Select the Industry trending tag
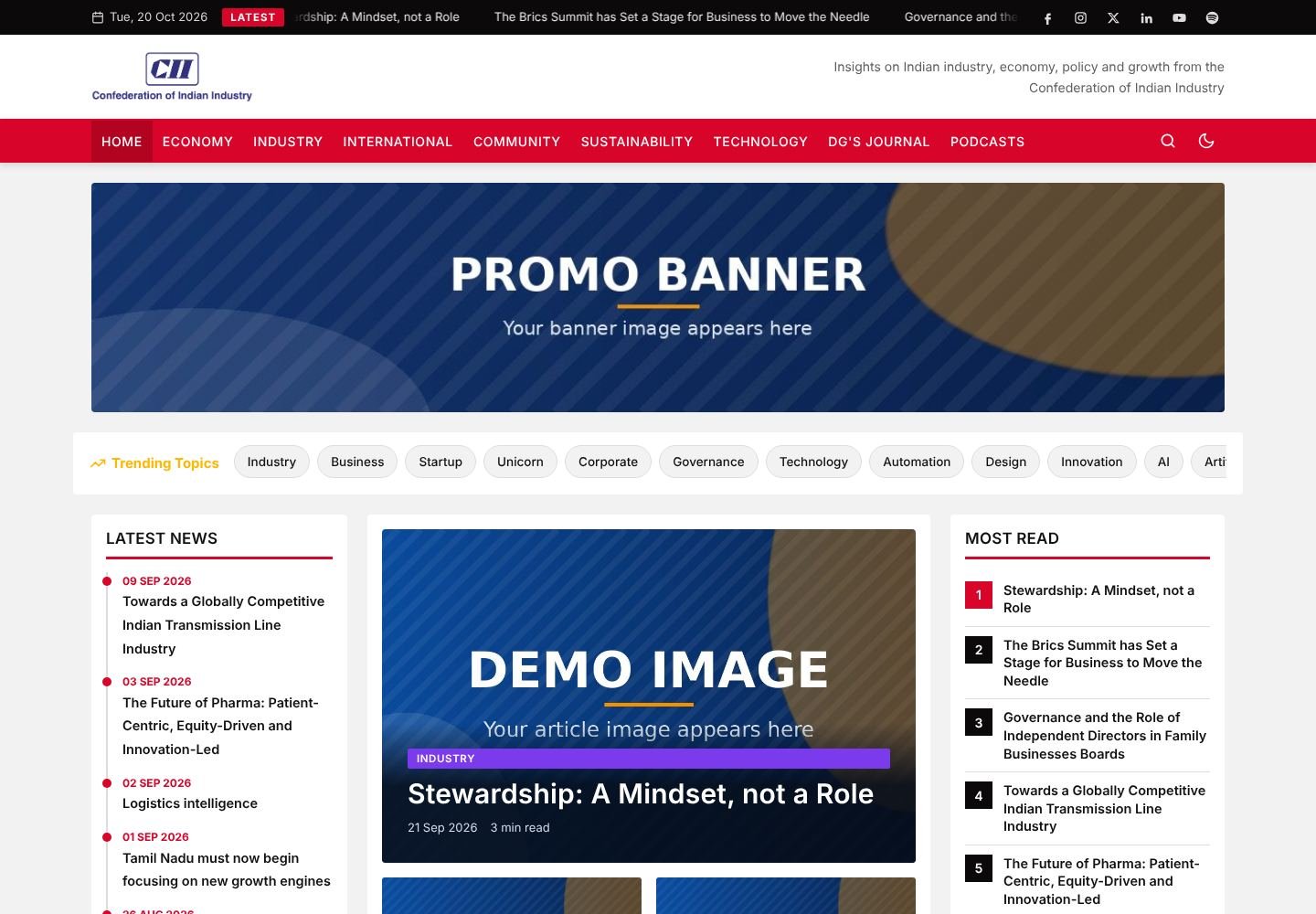 (x=271, y=462)
